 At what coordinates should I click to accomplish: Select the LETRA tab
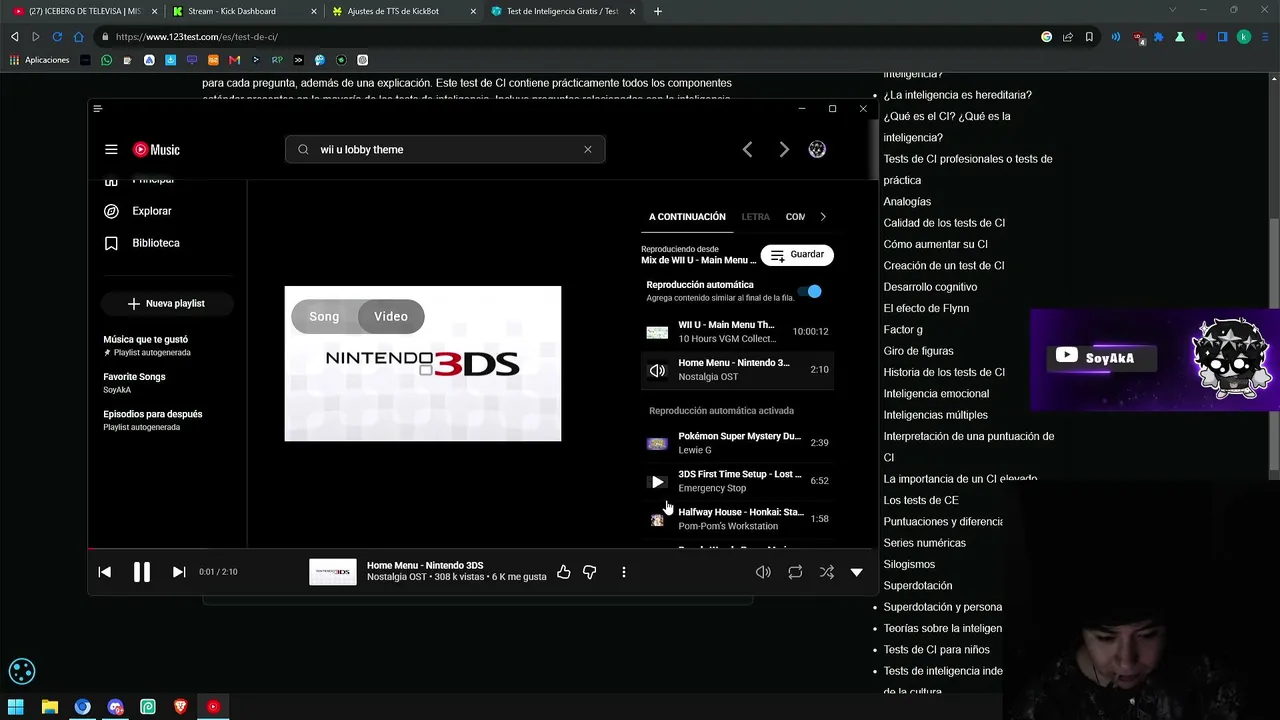click(756, 217)
